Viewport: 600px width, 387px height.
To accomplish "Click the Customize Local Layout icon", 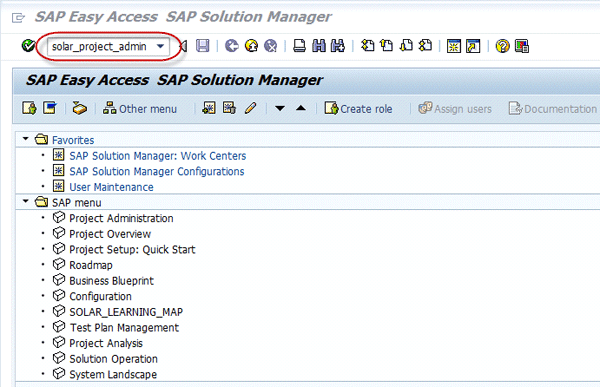I will coord(522,46).
